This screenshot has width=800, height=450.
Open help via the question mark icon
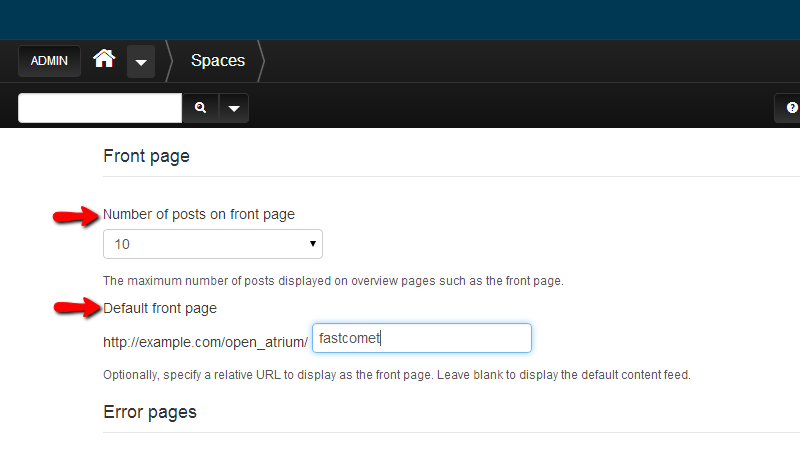click(x=791, y=108)
